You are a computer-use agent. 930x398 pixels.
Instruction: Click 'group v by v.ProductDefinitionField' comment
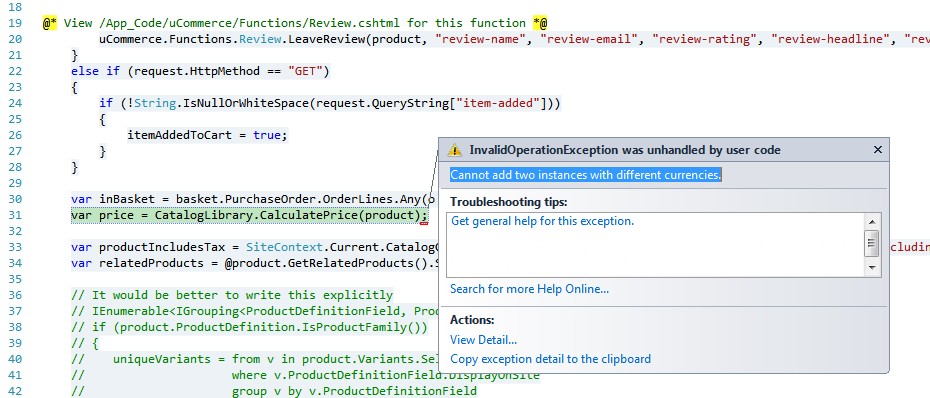click(354, 391)
